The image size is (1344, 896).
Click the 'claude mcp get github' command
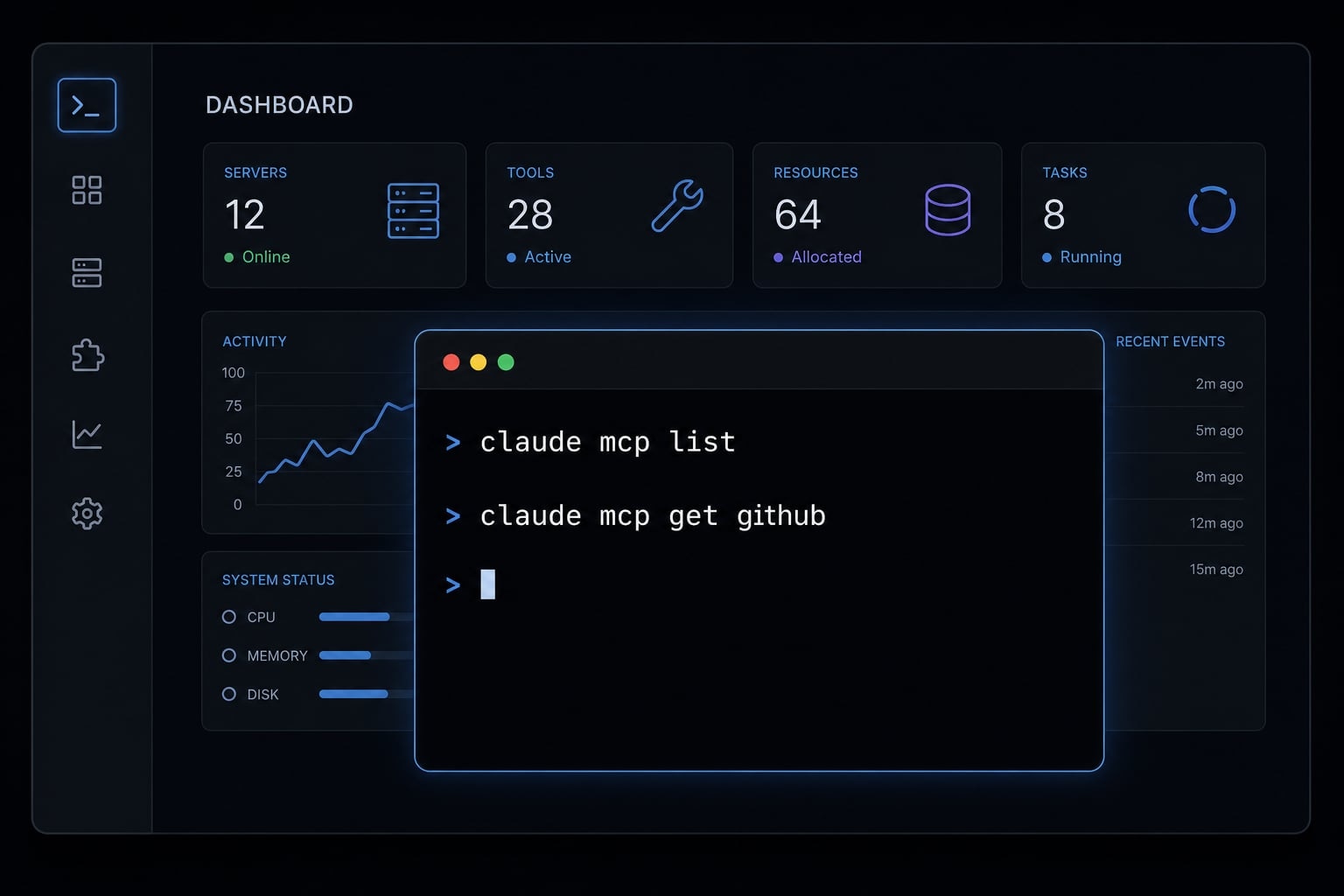click(653, 516)
